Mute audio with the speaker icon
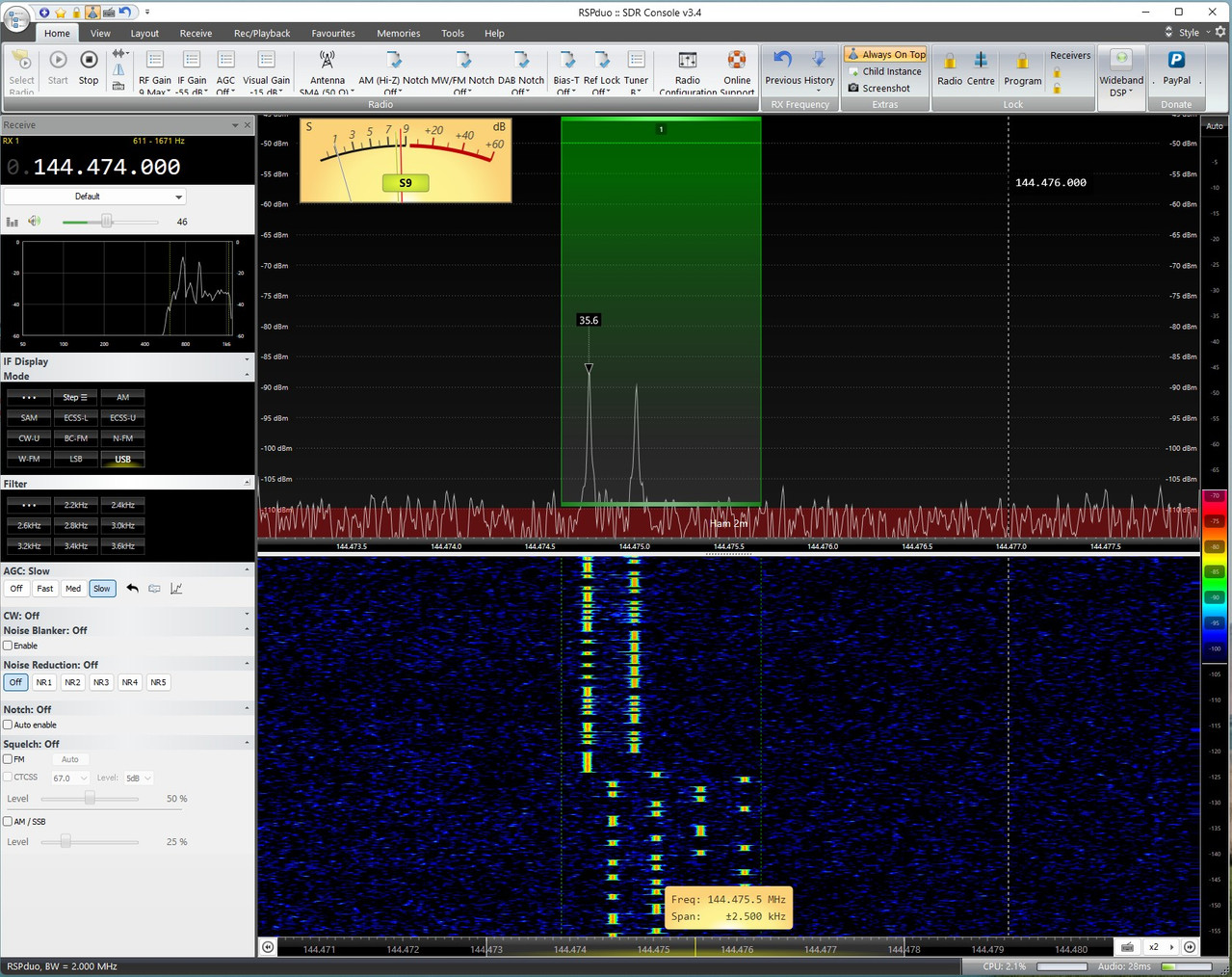Screen dimensions: 1232x977 tap(34, 222)
